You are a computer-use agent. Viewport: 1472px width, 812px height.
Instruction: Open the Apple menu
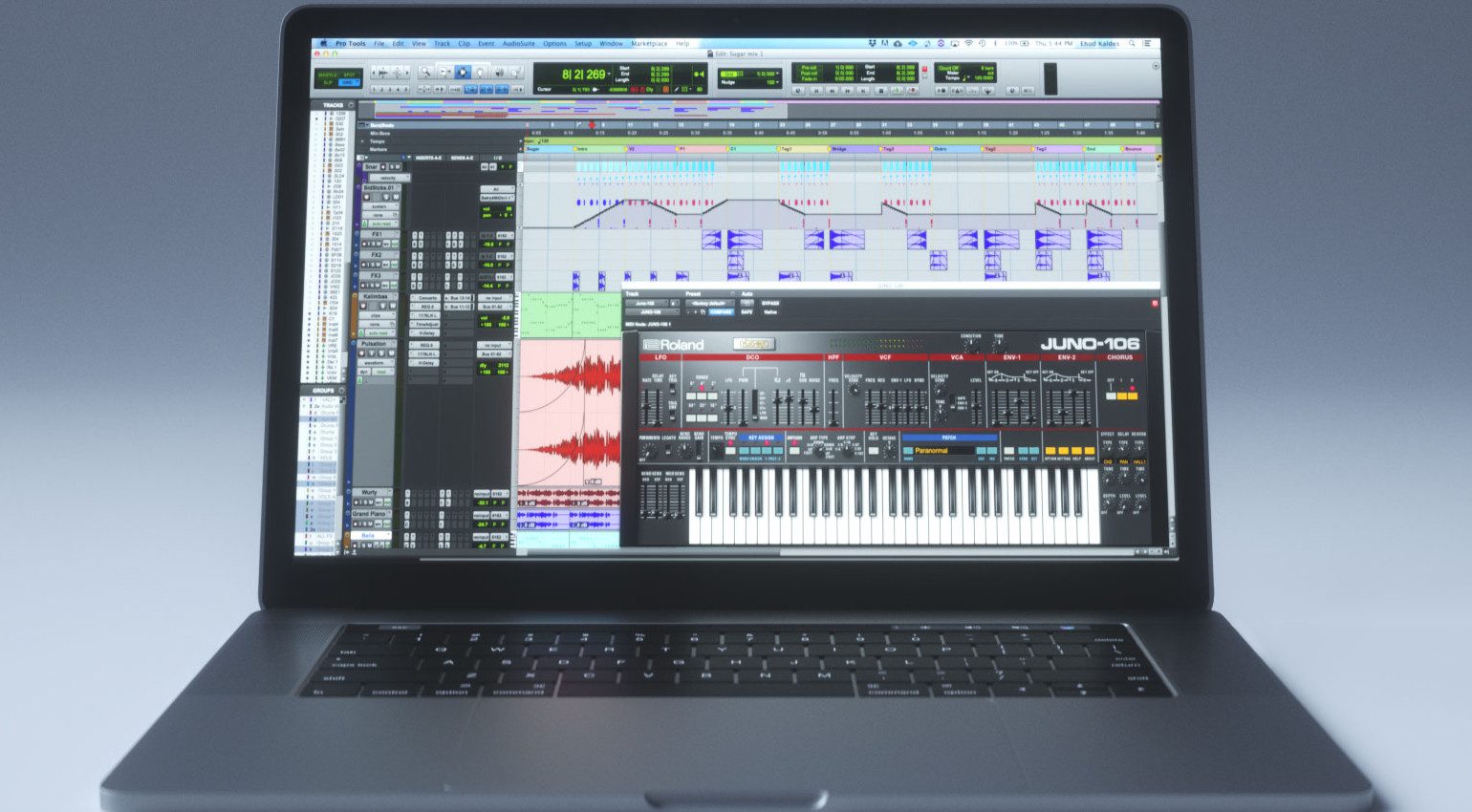(x=323, y=43)
